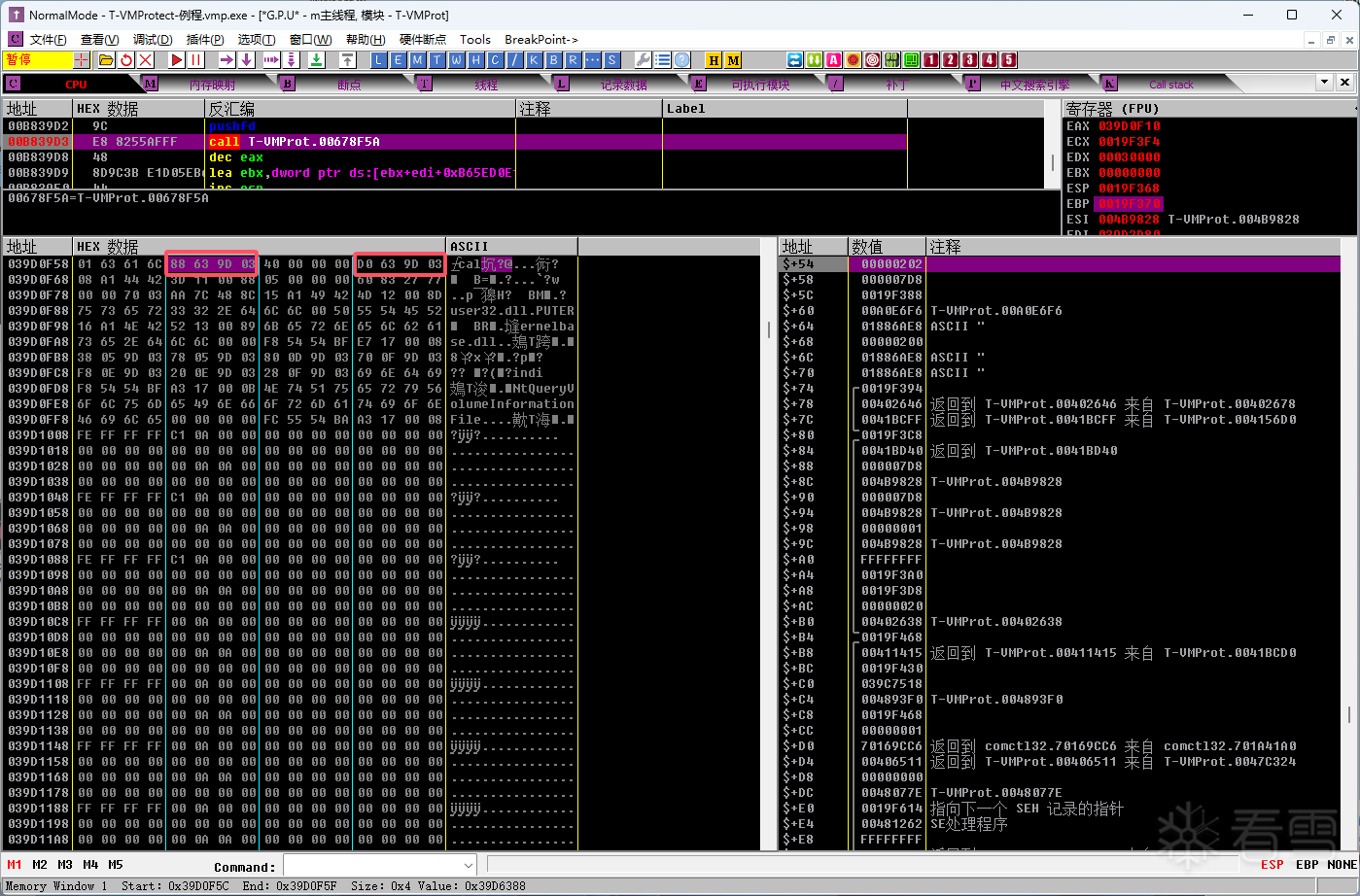The width and height of the screenshot is (1360, 896).
Task: Click the yellow M toolbar icon
Action: pos(733,60)
